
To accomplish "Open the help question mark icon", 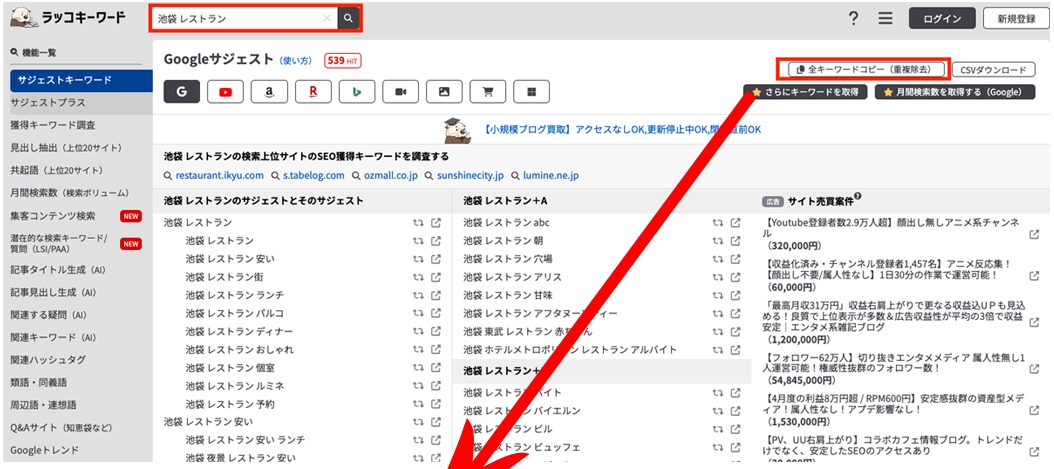I will coord(853,19).
